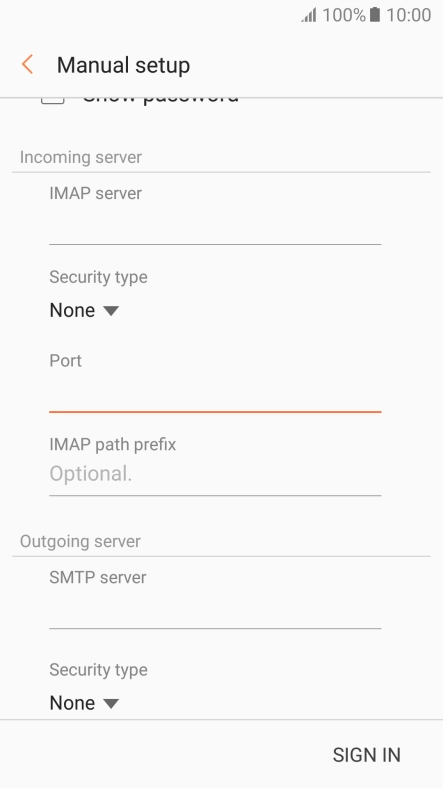Tap the battery icon in status bar
The image size is (443, 788).
[375, 15]
